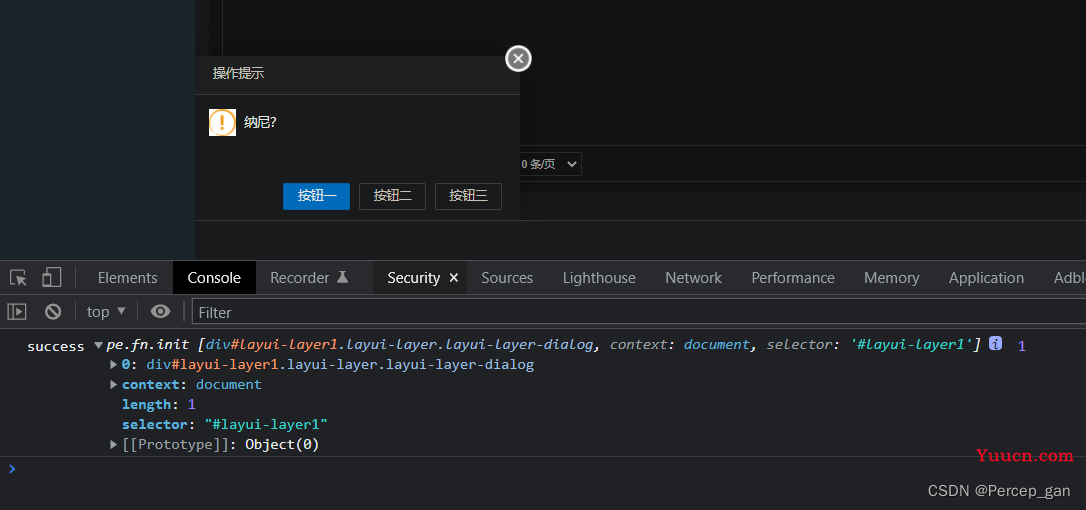Expand the context: document property

[x=114, y=384]
